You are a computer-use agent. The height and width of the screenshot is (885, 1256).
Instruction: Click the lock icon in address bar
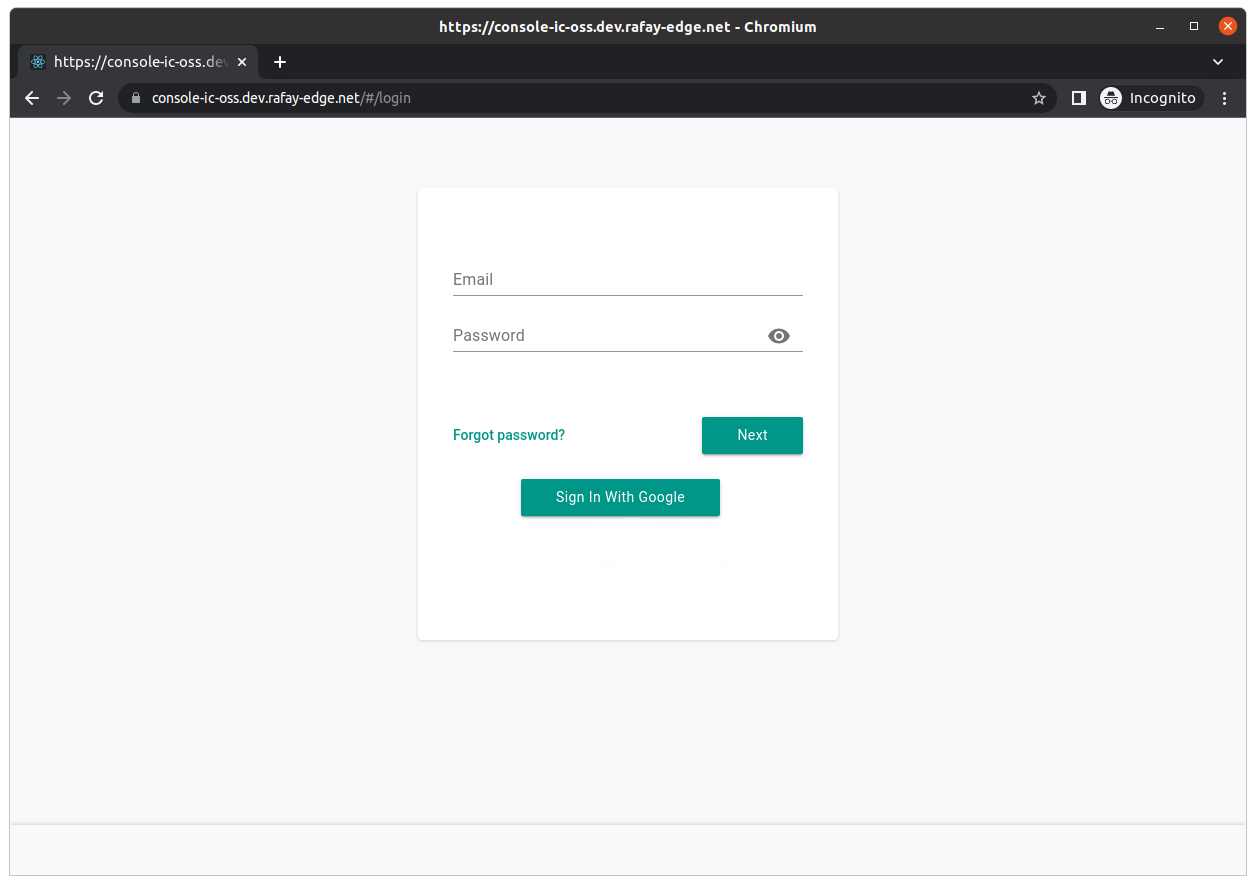[136, 98]
